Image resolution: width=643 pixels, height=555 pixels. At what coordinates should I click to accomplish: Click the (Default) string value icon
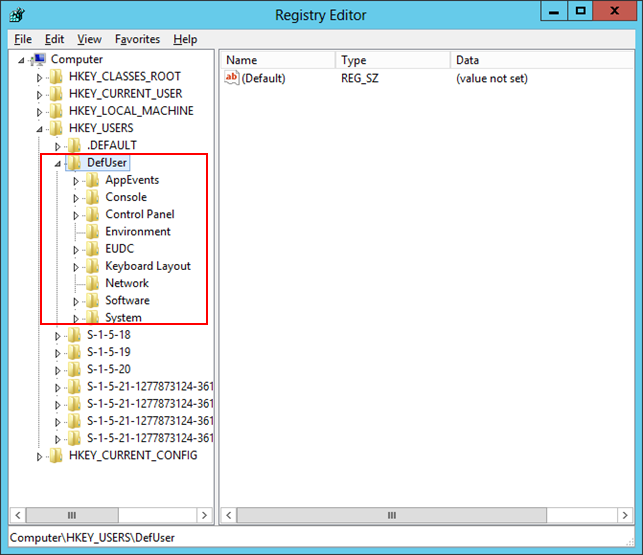pyautogui.click(x=232, y=78)
